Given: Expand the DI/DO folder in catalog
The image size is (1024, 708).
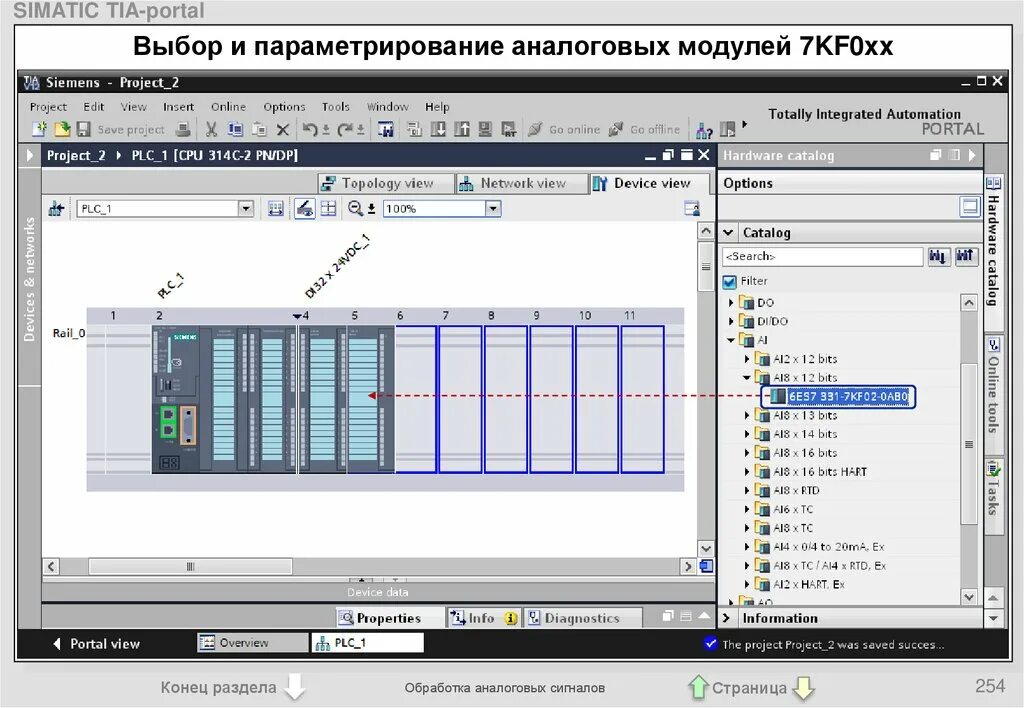Looking at the screenshot, I should 731,321.
